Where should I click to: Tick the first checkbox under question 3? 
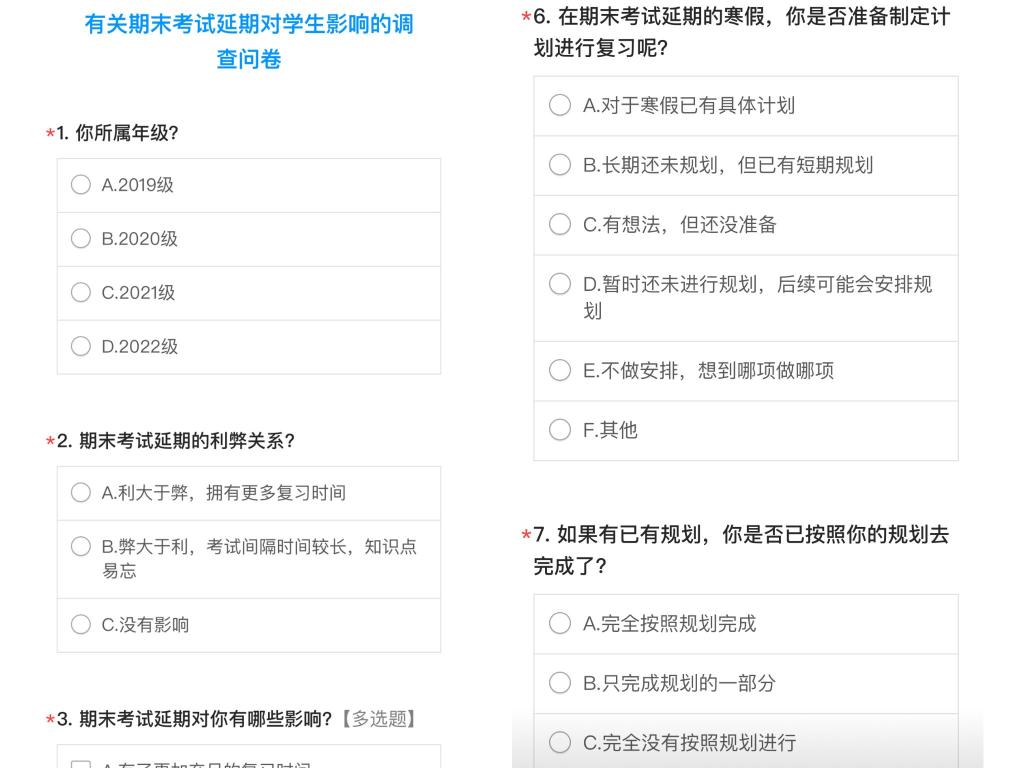pyautogui.click(x=81, y=764)
